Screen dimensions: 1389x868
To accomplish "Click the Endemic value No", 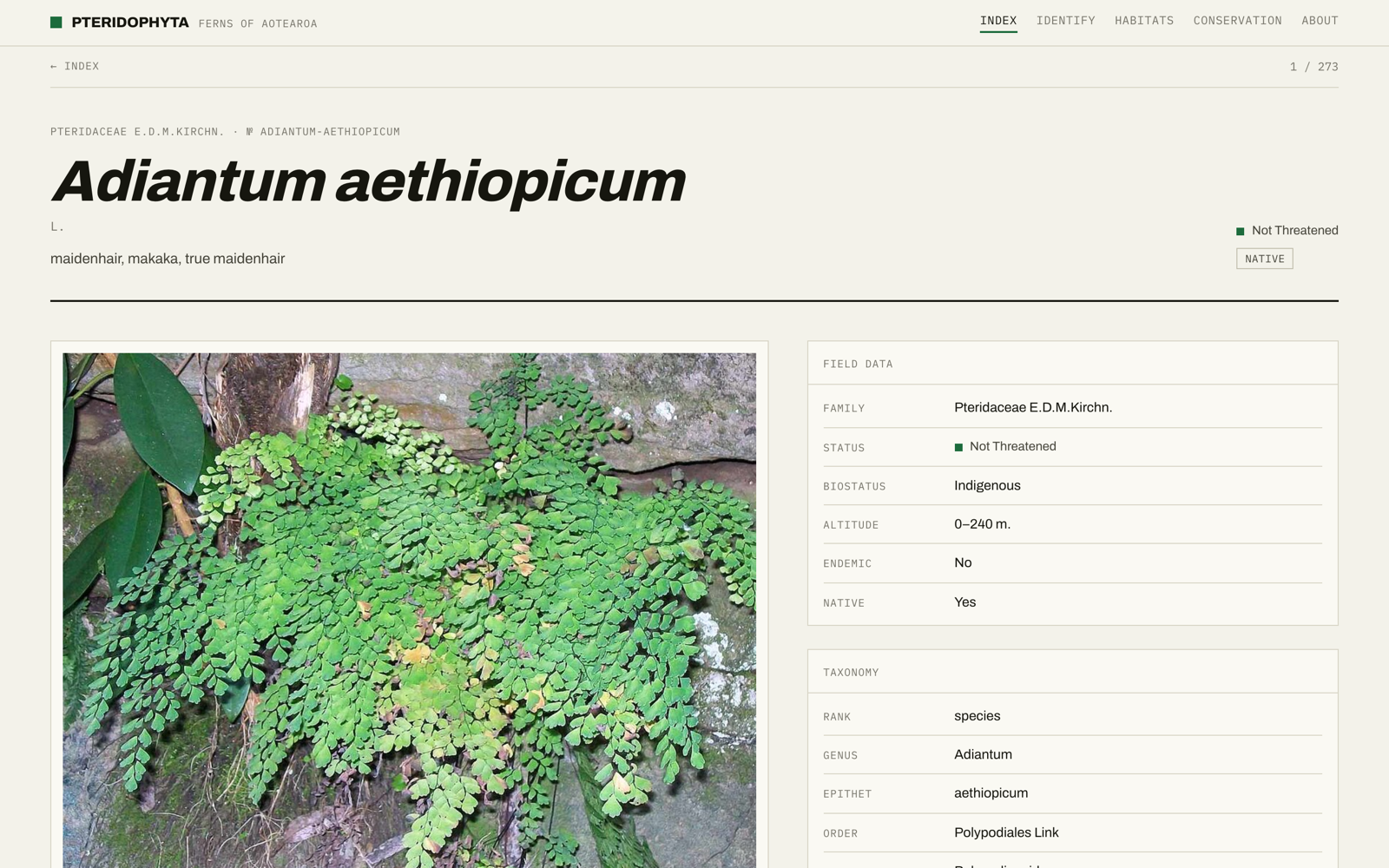I will point(963,562).
